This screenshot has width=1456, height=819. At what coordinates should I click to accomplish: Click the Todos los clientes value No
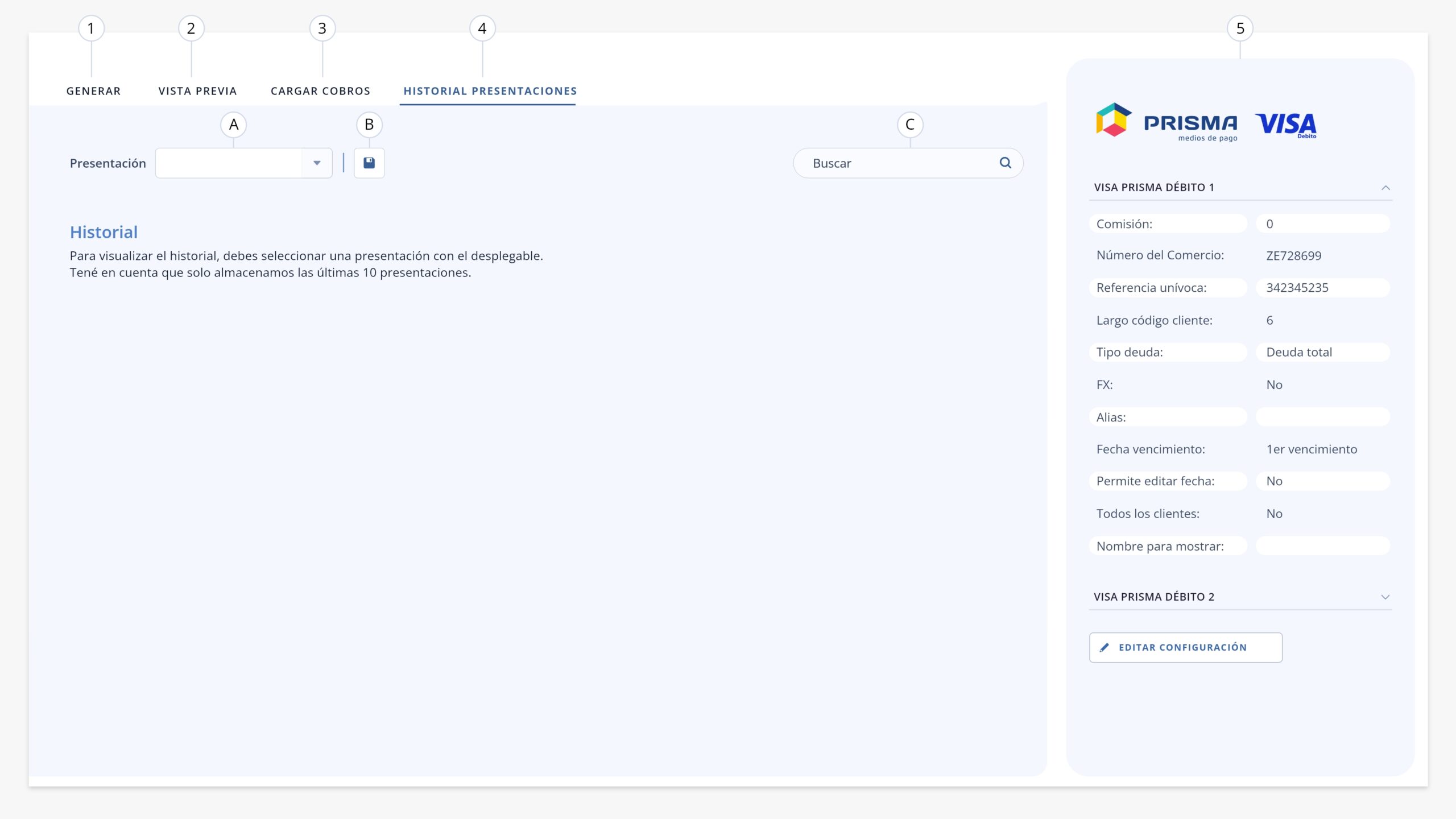1274,514
